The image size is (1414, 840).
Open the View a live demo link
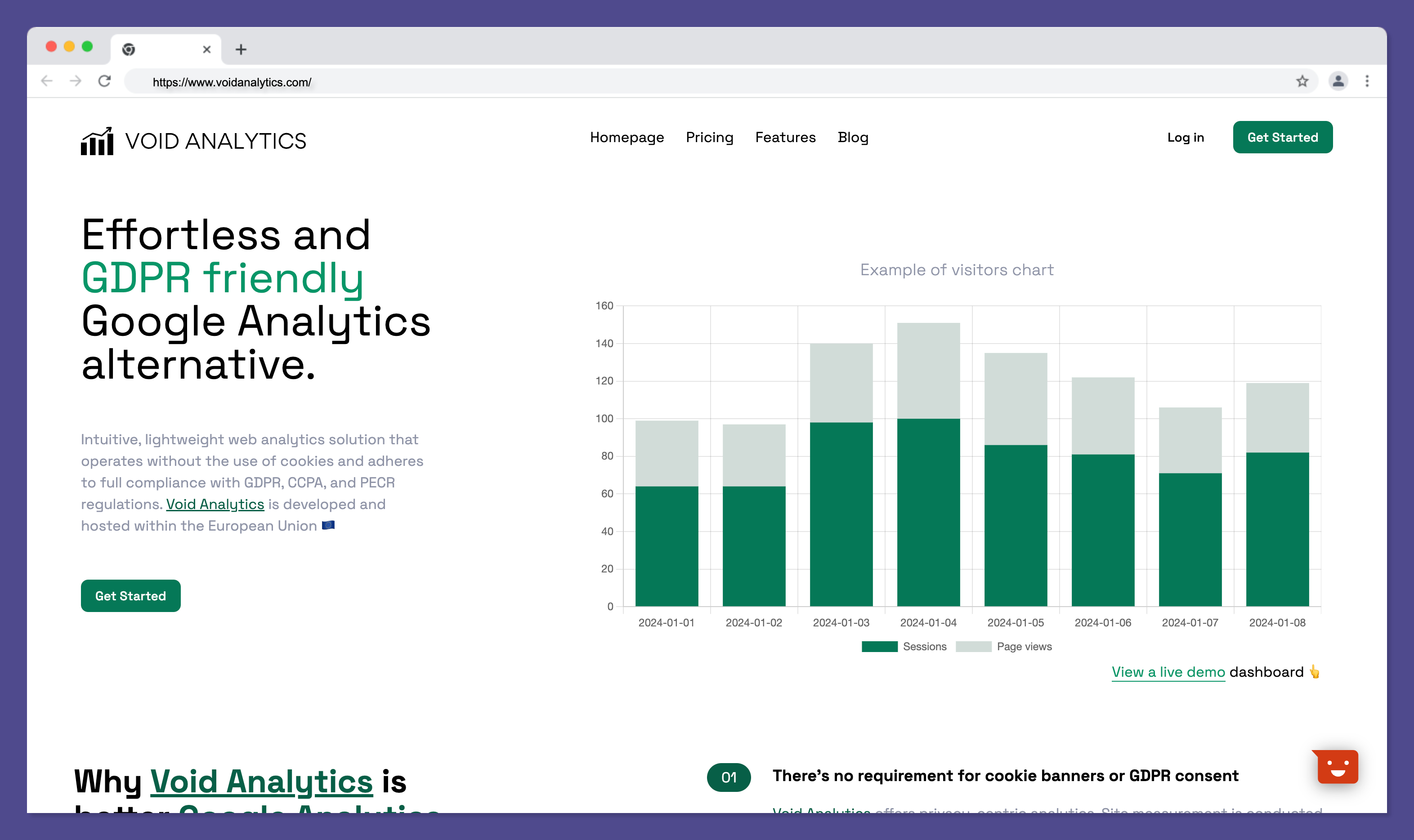click(1168, 672)
